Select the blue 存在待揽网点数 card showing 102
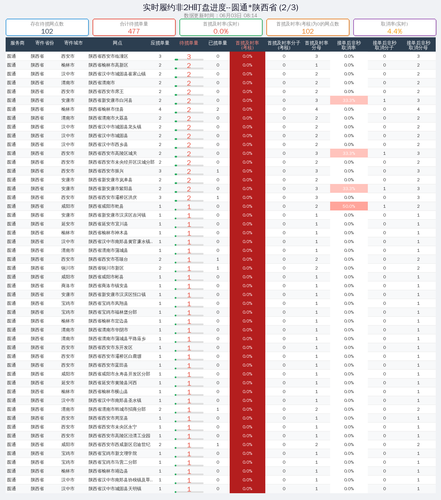Screen dimensions: 441x500 pyautogui.click(x=47, y=27)
